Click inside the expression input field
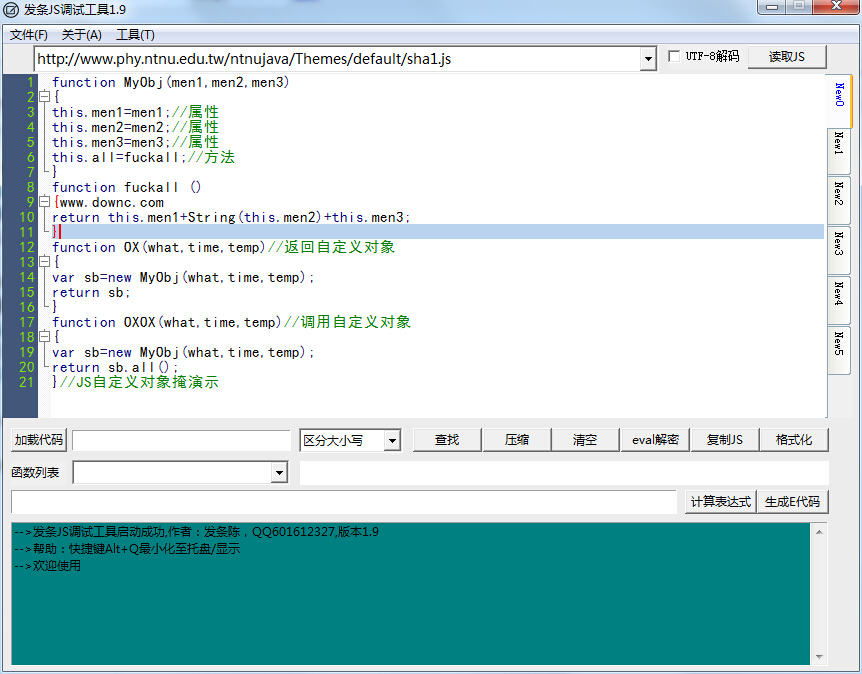This screenshot has height=674, width=862. (340, 501)
